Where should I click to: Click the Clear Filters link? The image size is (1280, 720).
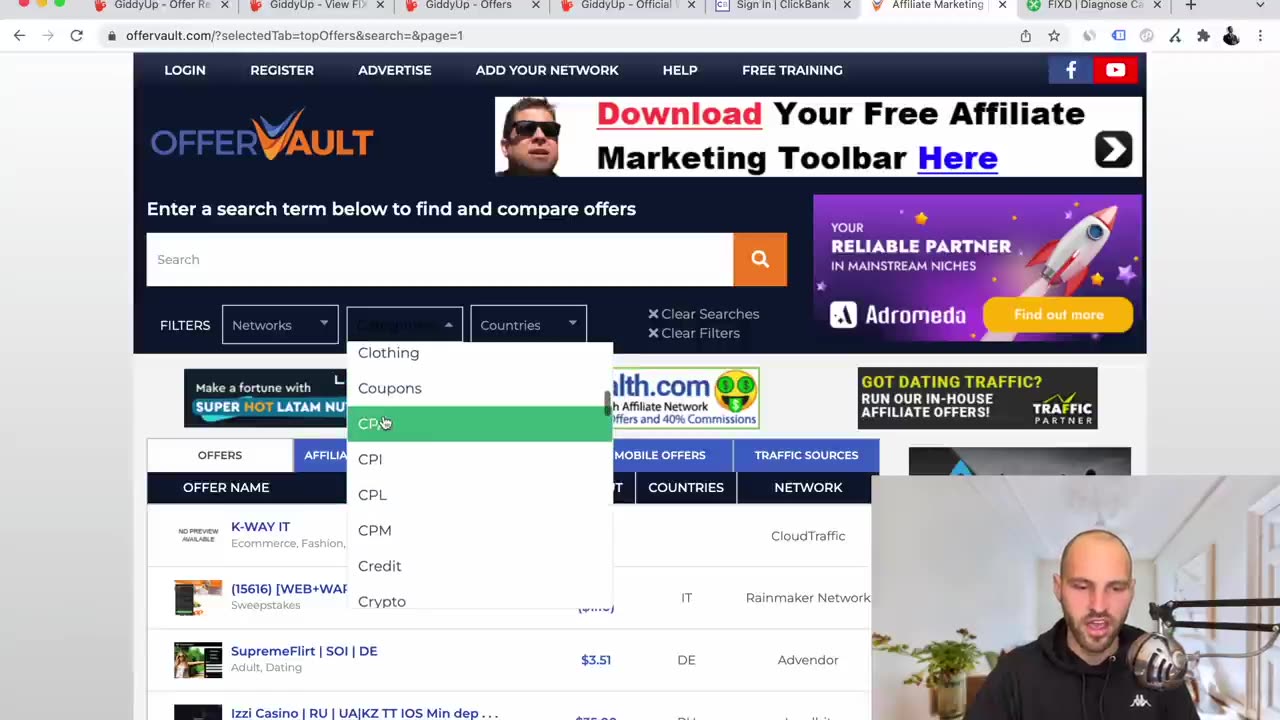[x=700, y=333]
